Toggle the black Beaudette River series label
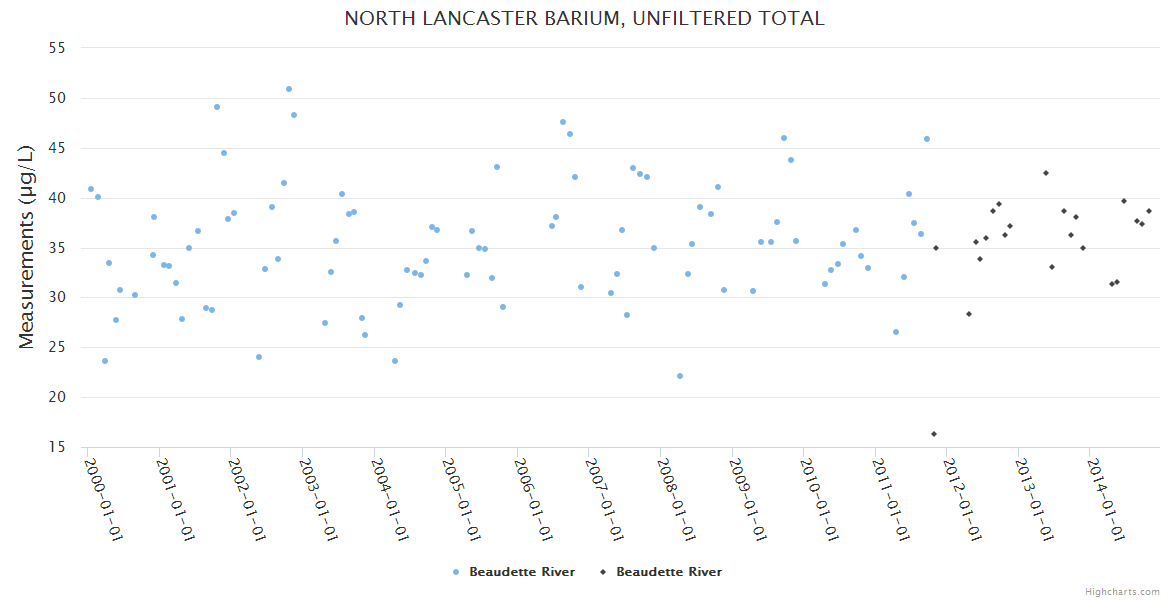 [x=668, y=572]
